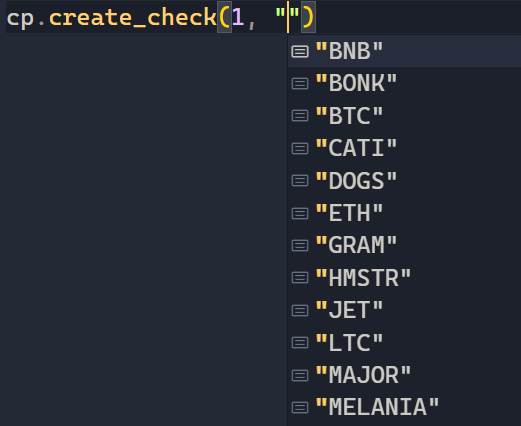
Task: Select "CATI" in the suggestion popup
Action: click(x=404, y=148)
